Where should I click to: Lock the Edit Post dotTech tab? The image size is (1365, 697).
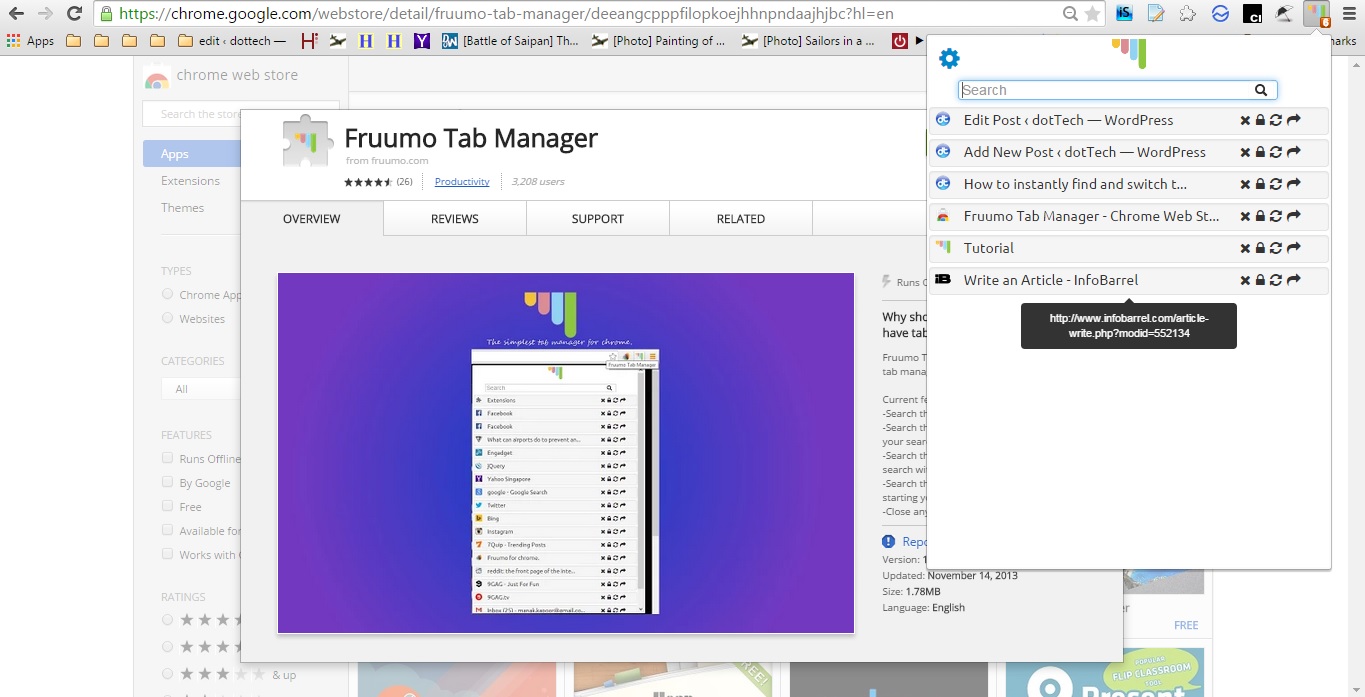click(x=1260, y=121)
